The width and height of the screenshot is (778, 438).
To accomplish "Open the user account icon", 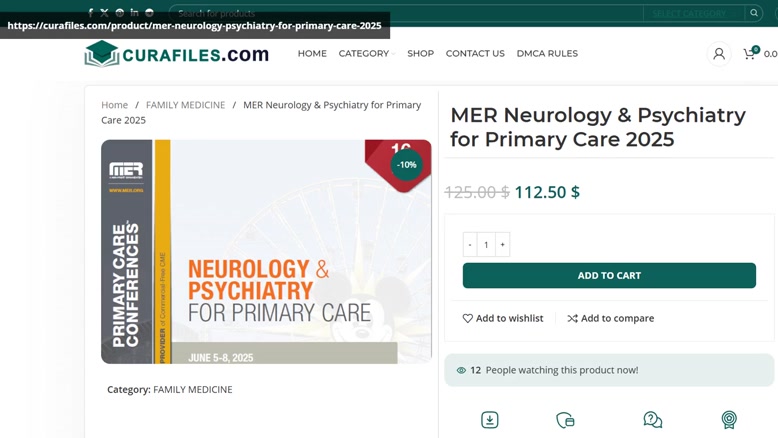I will click(718, 54).
